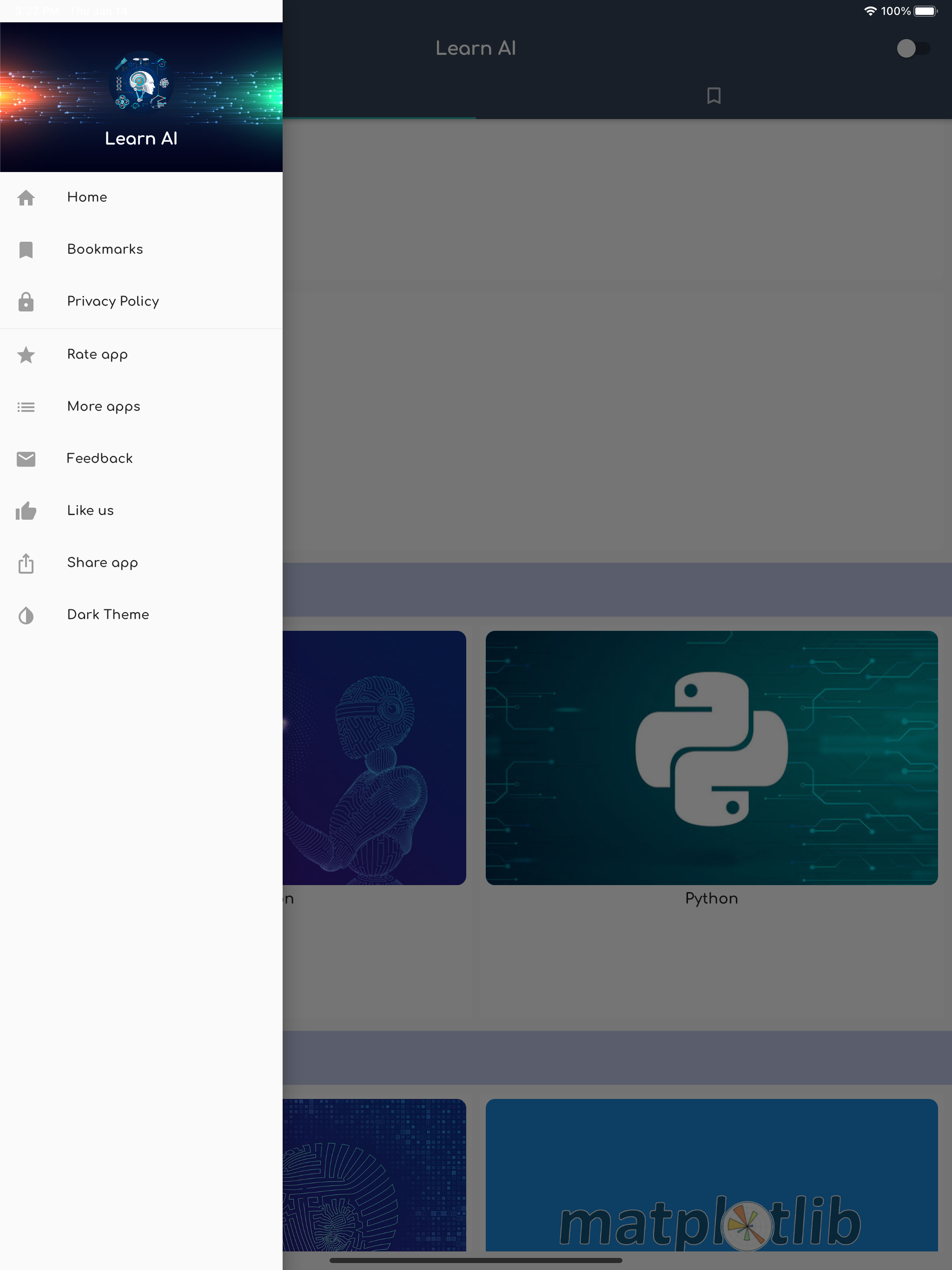Tap the Learn AI logo in drawer header
Screen dimensions: 952x1270
(141, 83)
